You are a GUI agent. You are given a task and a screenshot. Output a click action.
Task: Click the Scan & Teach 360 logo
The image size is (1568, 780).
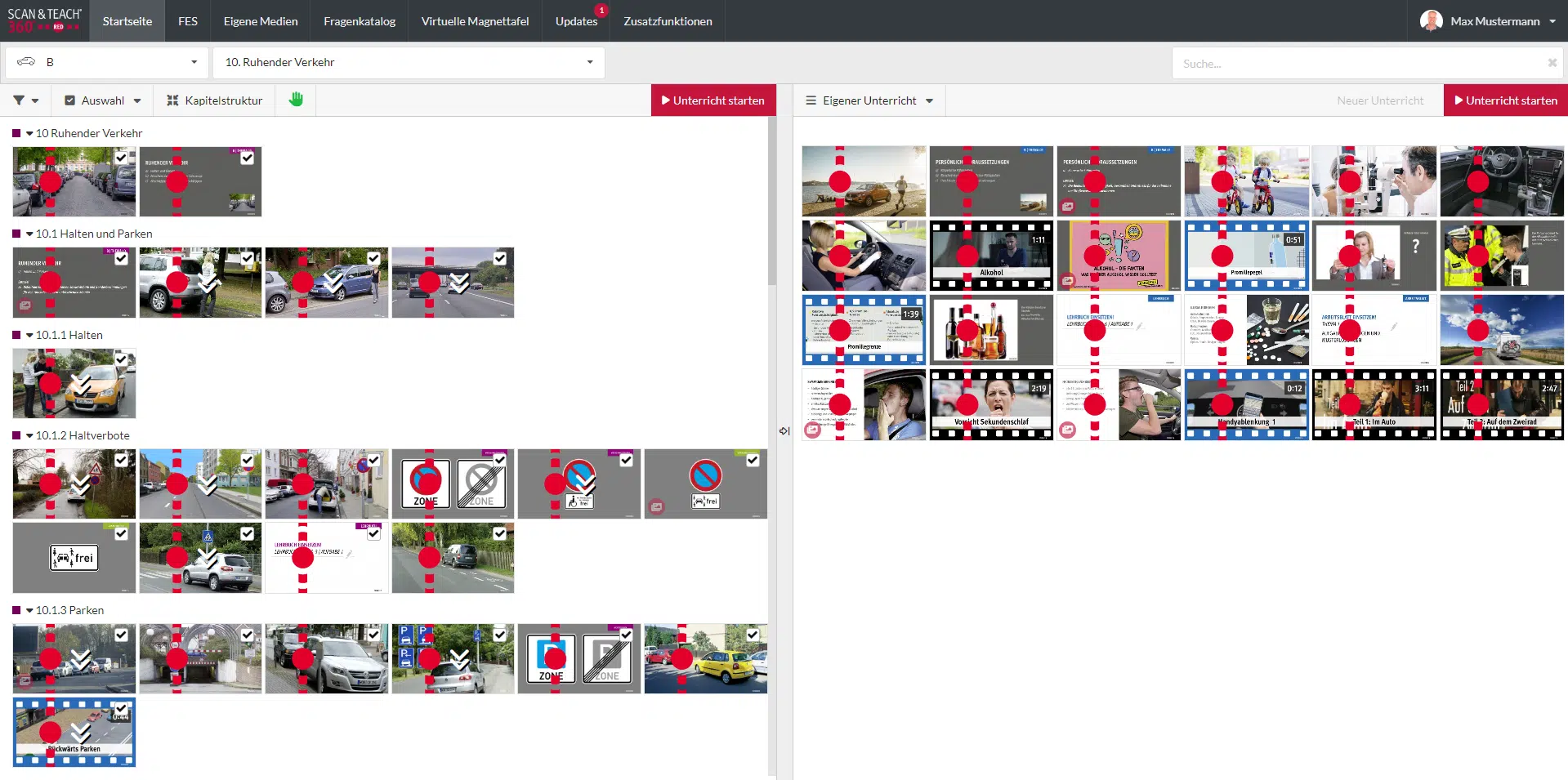(44, 20)
